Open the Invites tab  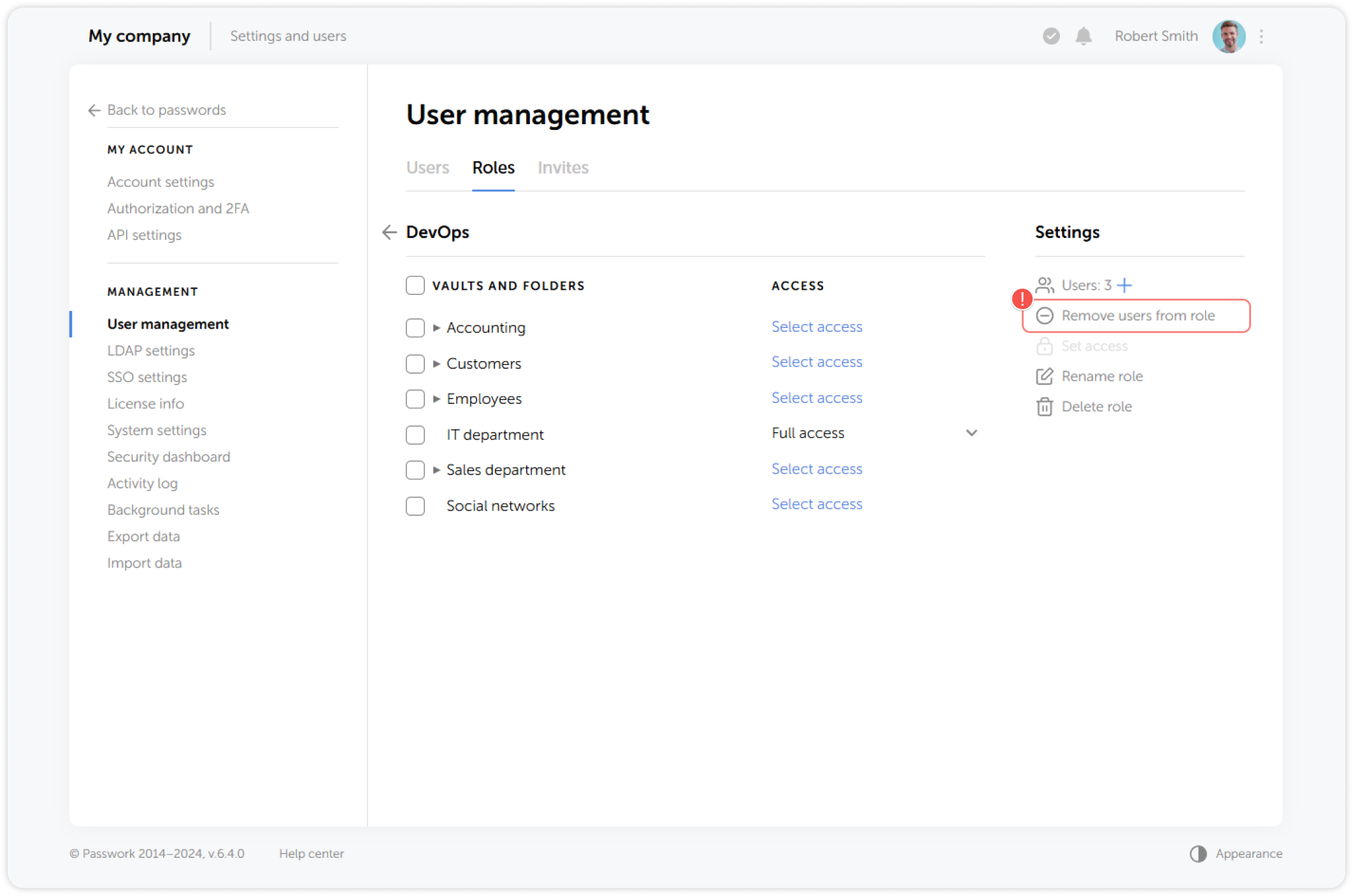point(562,167)
